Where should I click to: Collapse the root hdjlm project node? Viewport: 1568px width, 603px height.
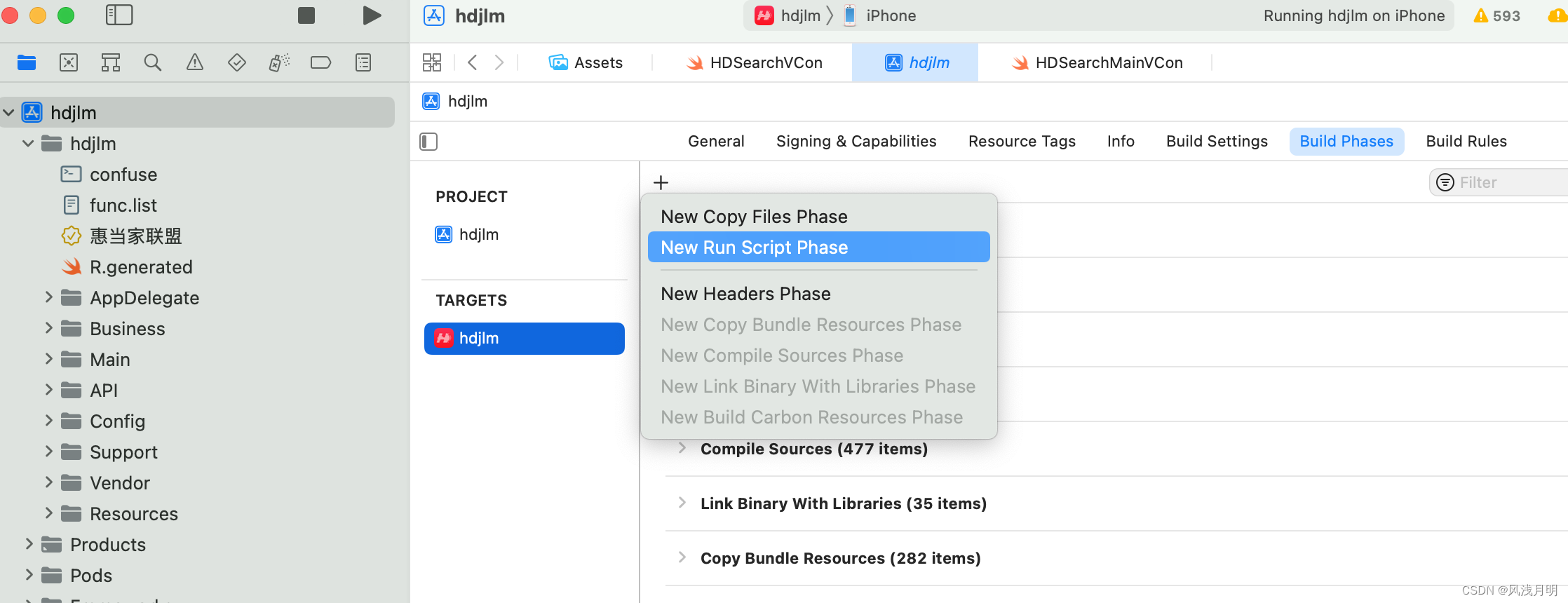click(x=8, y=112)
